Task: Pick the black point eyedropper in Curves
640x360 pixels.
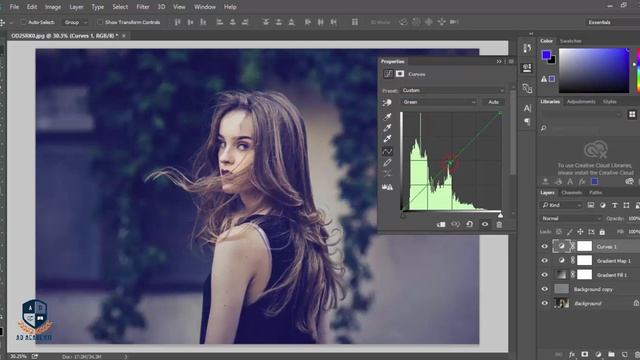Action: [387, 117]
